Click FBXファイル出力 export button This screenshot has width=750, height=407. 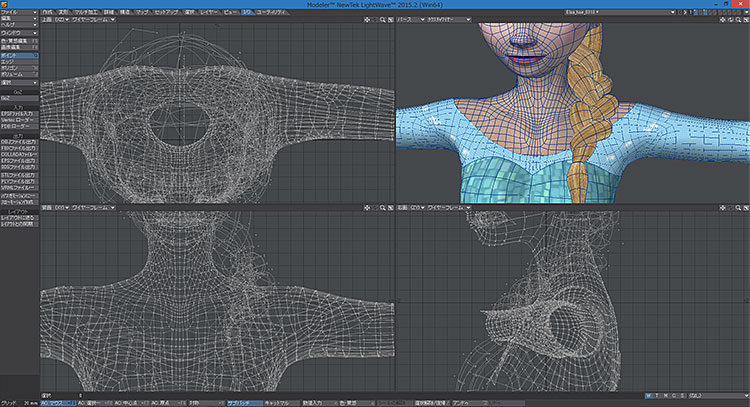coord(19,148)
